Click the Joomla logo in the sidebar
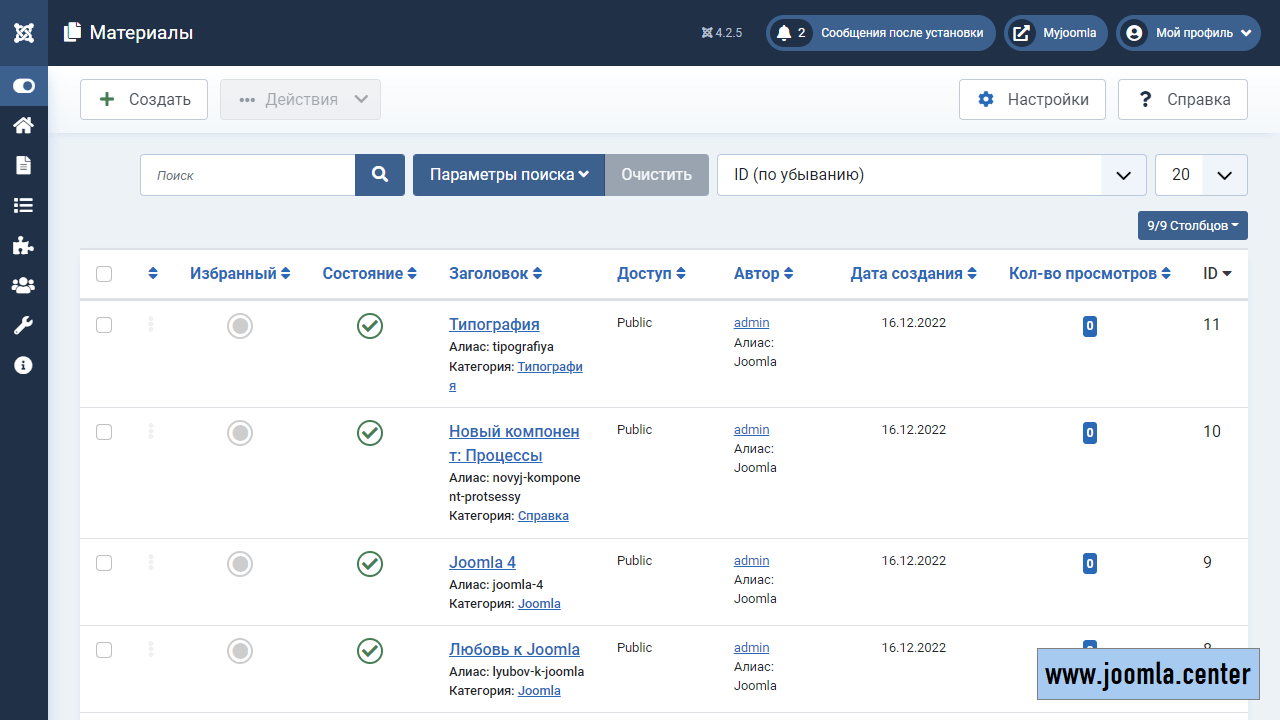Viewport: 1280px width, 720px height. (x=24, y=33)
